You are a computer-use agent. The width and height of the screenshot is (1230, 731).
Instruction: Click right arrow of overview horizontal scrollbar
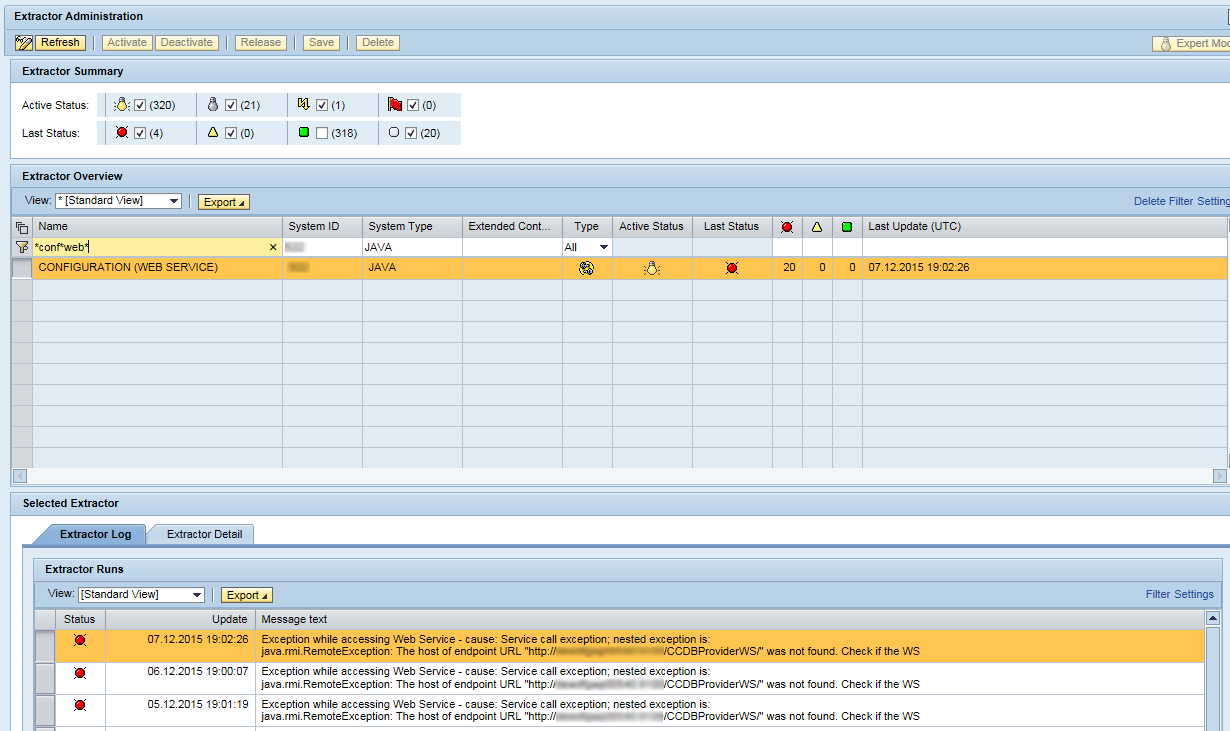pos(1219,476)
